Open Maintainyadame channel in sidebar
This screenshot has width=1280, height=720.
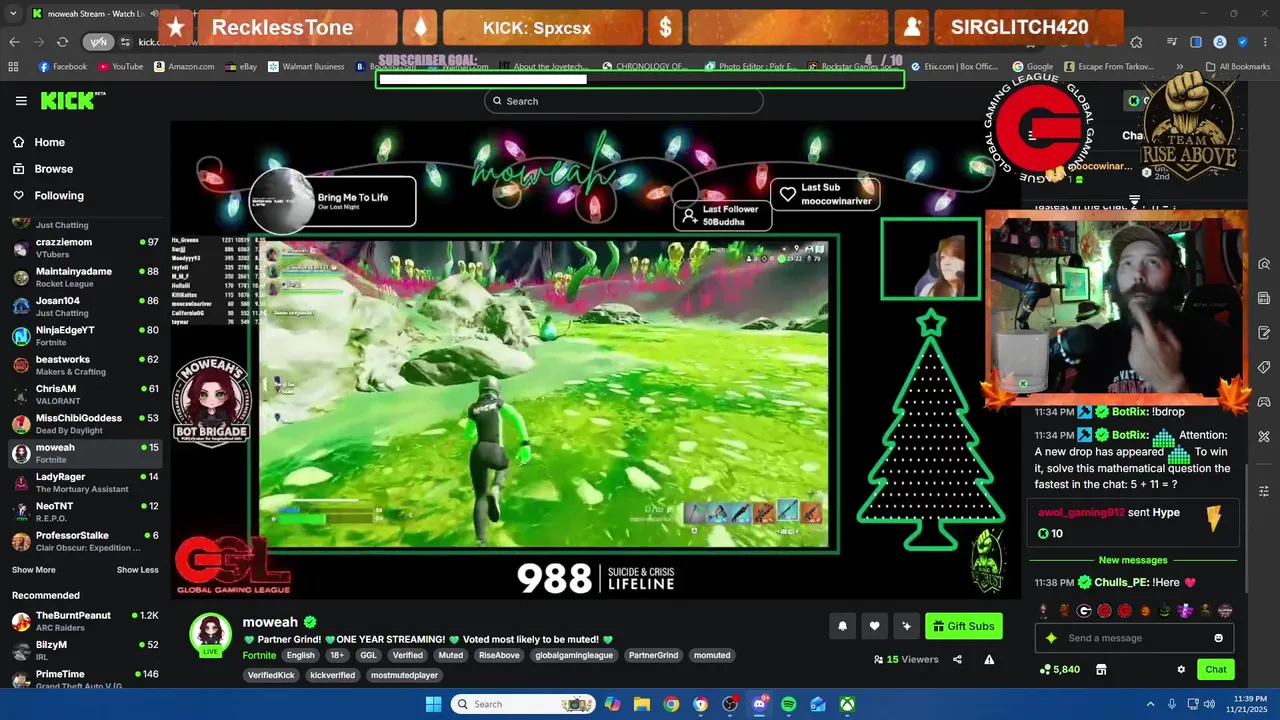(84, 277)
